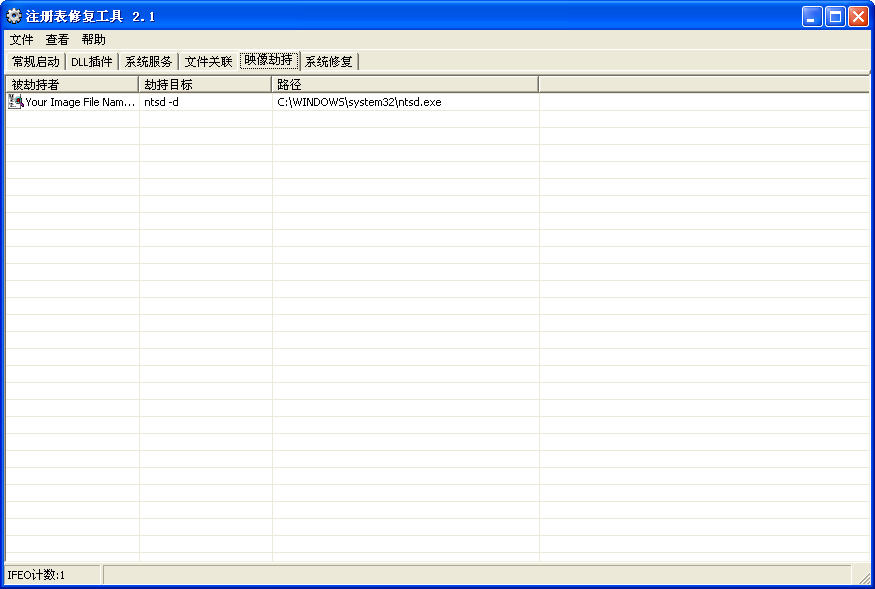The image size is (875, 589).
Task: Switch to the DLL插件 tab
Action: tap(91, 62)
